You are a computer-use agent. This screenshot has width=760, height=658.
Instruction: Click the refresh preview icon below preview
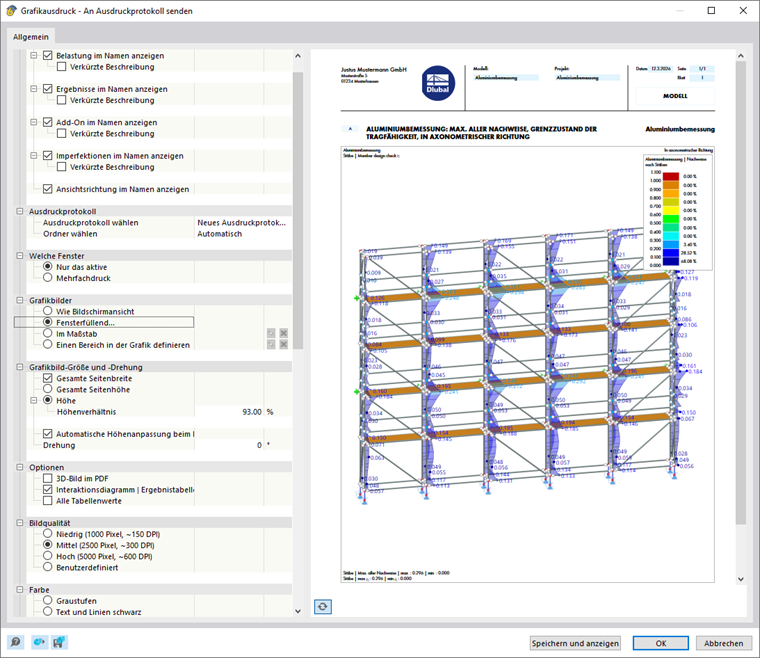[x=323, y=607]
